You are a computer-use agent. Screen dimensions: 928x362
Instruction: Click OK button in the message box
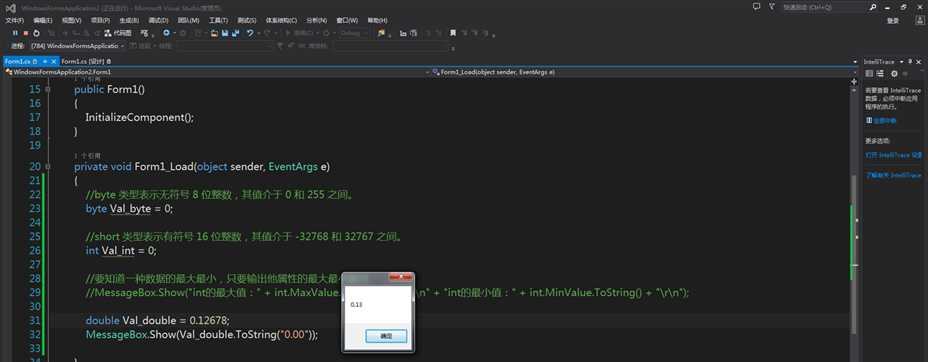point(386,335)
